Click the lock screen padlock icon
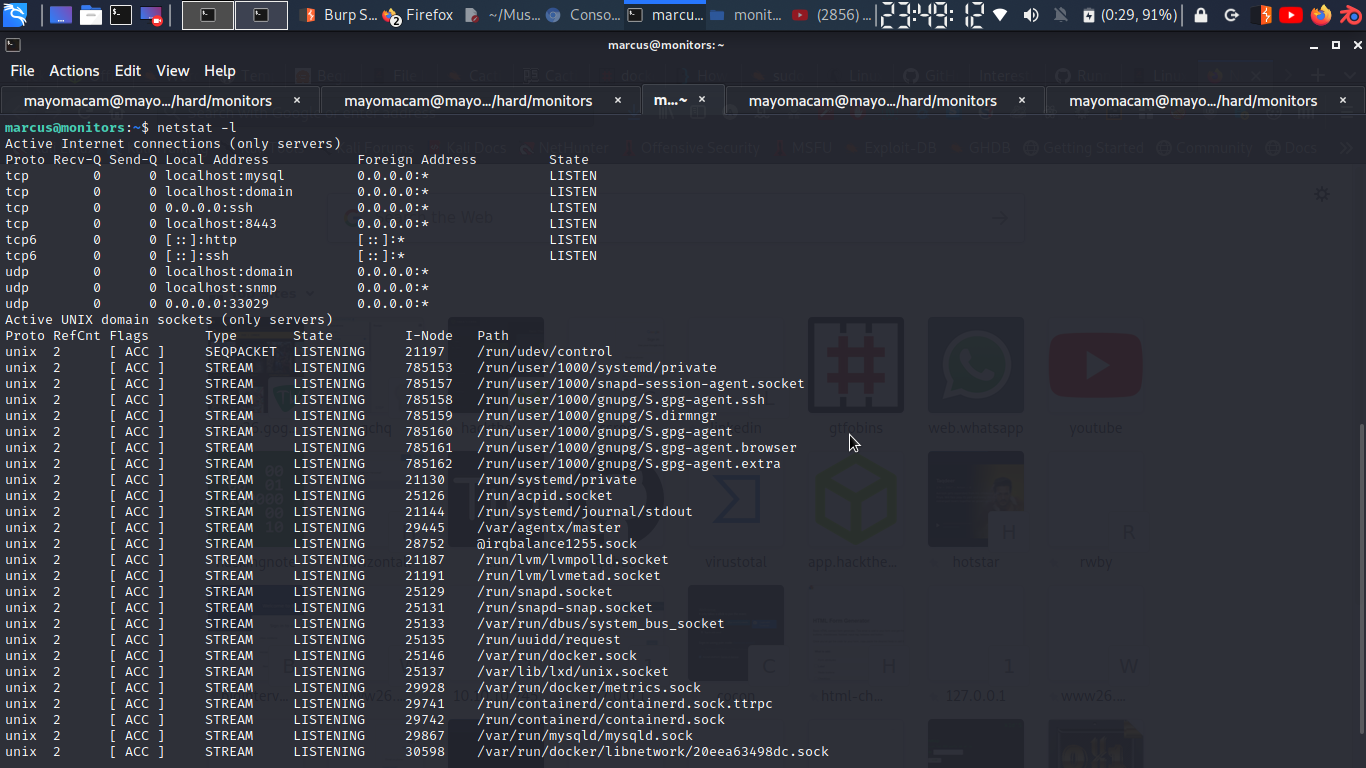Viewport: 1366px width, 768px height. point(1201,15)
